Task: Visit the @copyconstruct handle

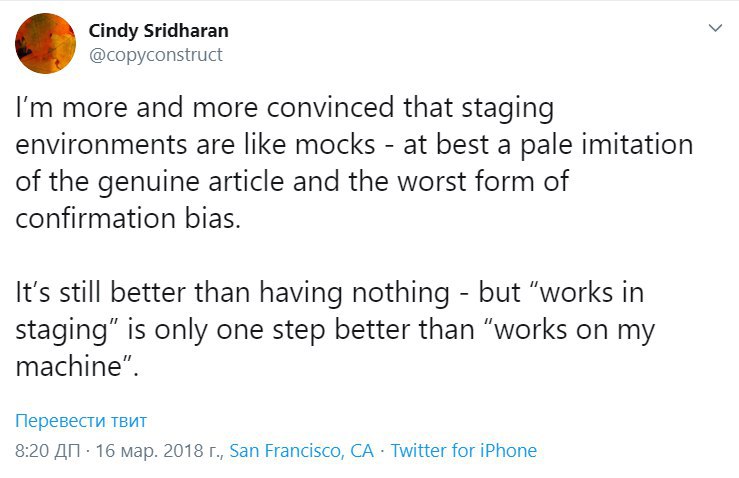Action: pyautogui.click(x=156, y=55)
